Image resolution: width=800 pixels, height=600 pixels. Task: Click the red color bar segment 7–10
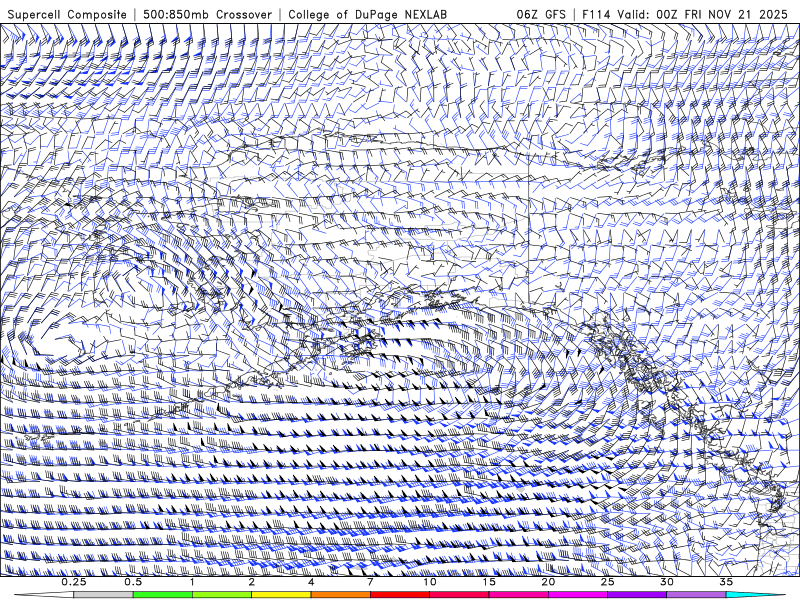[399, 595]
